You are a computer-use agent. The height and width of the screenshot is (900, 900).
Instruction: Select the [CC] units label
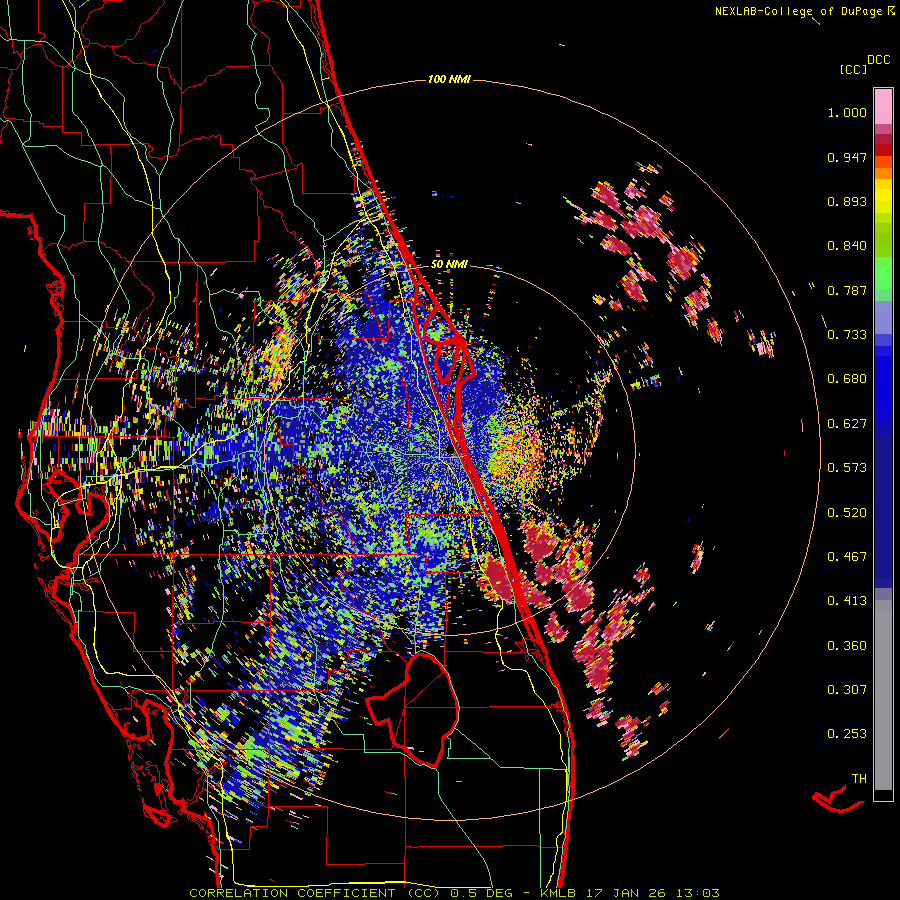click(853, 70)
